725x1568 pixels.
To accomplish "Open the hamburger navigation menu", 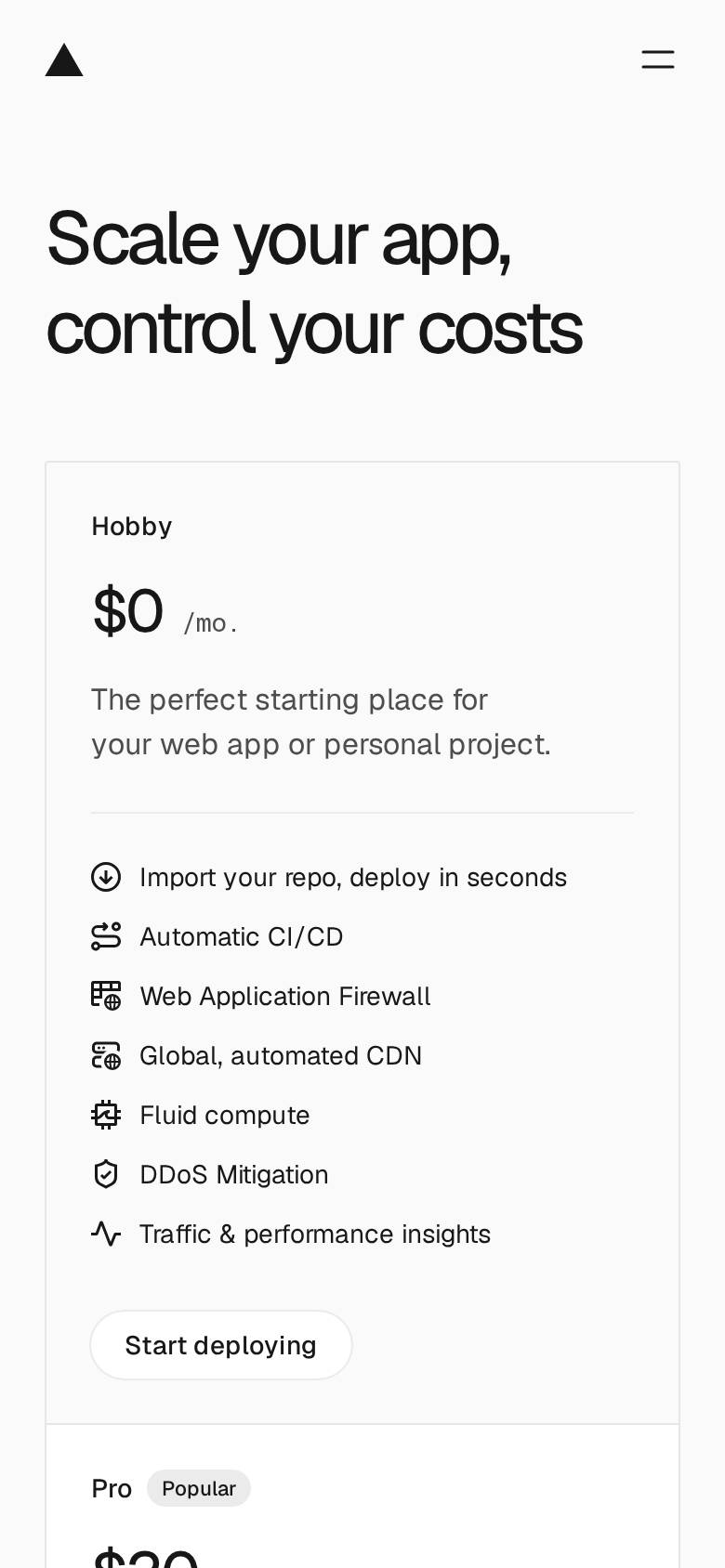I will 658,60.
